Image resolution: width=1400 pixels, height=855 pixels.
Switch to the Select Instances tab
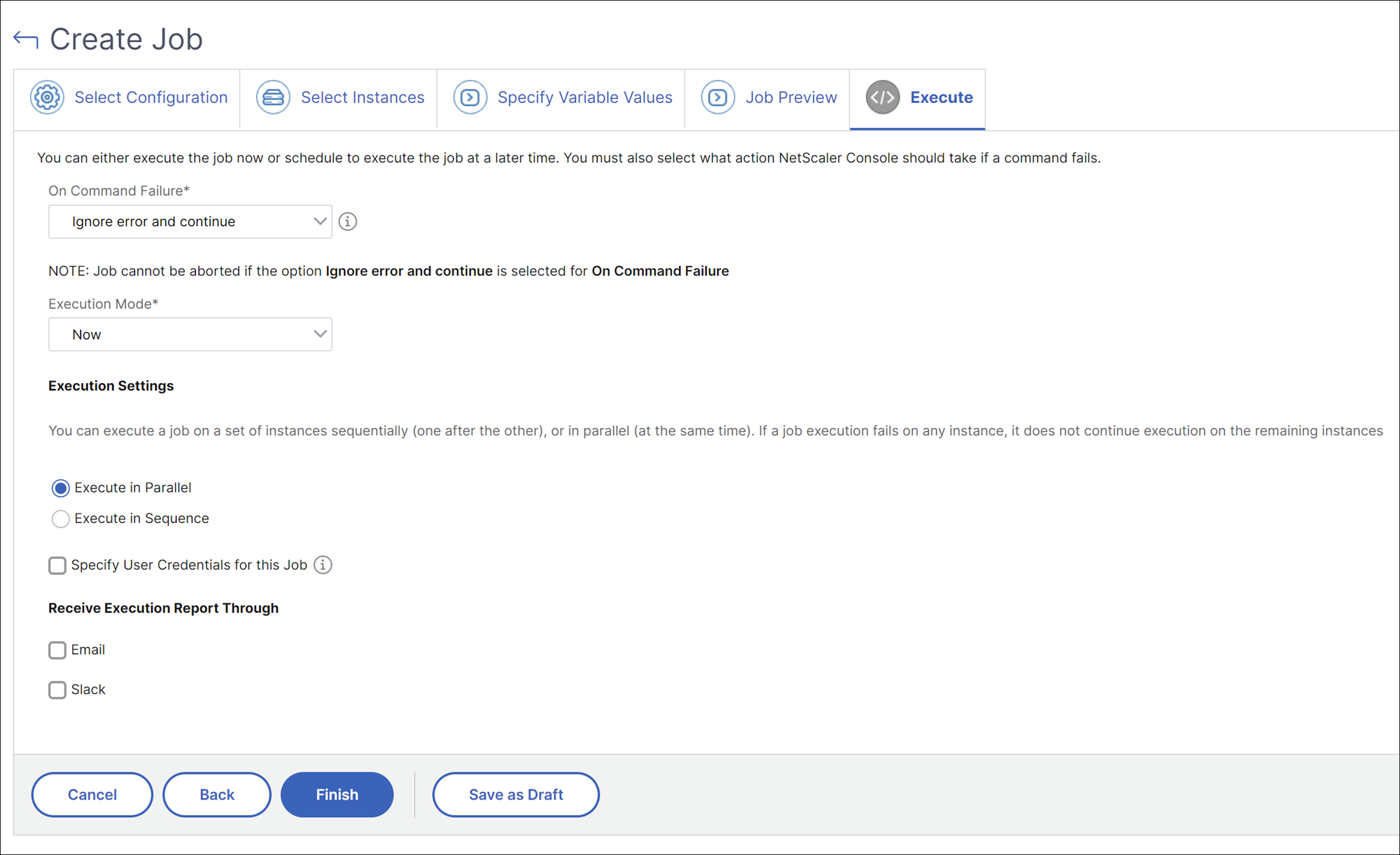tap(339, 99)
